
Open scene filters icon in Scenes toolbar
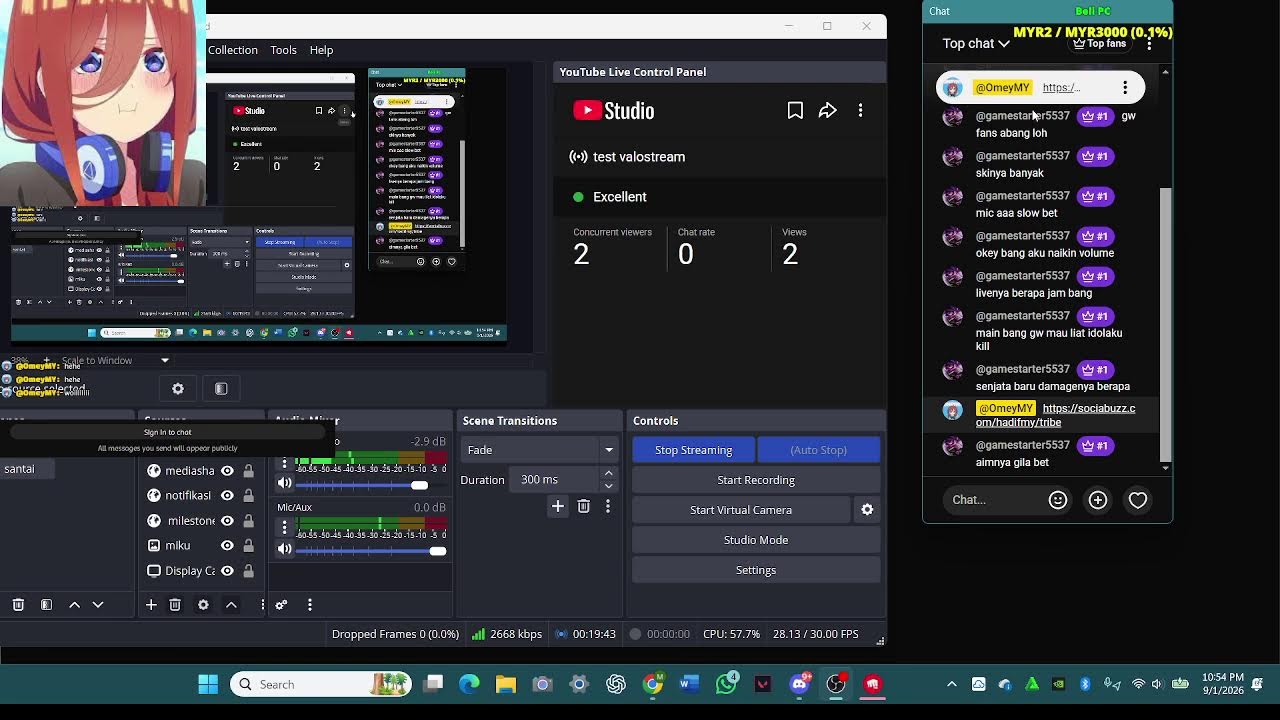[46, 605]
